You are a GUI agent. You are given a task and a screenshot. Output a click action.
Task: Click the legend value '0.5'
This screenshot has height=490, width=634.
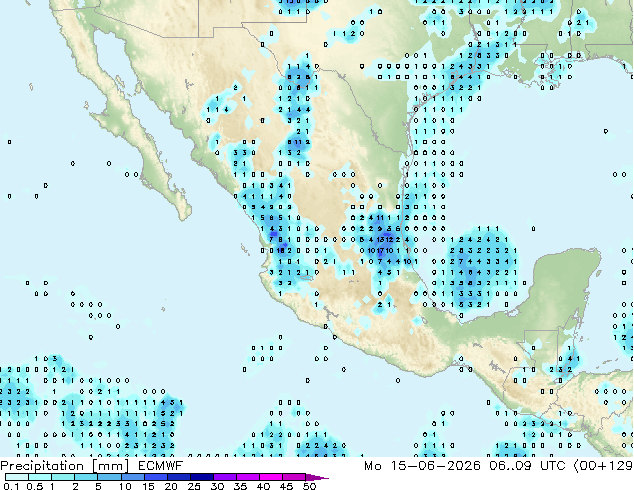[x=34, y=486]
